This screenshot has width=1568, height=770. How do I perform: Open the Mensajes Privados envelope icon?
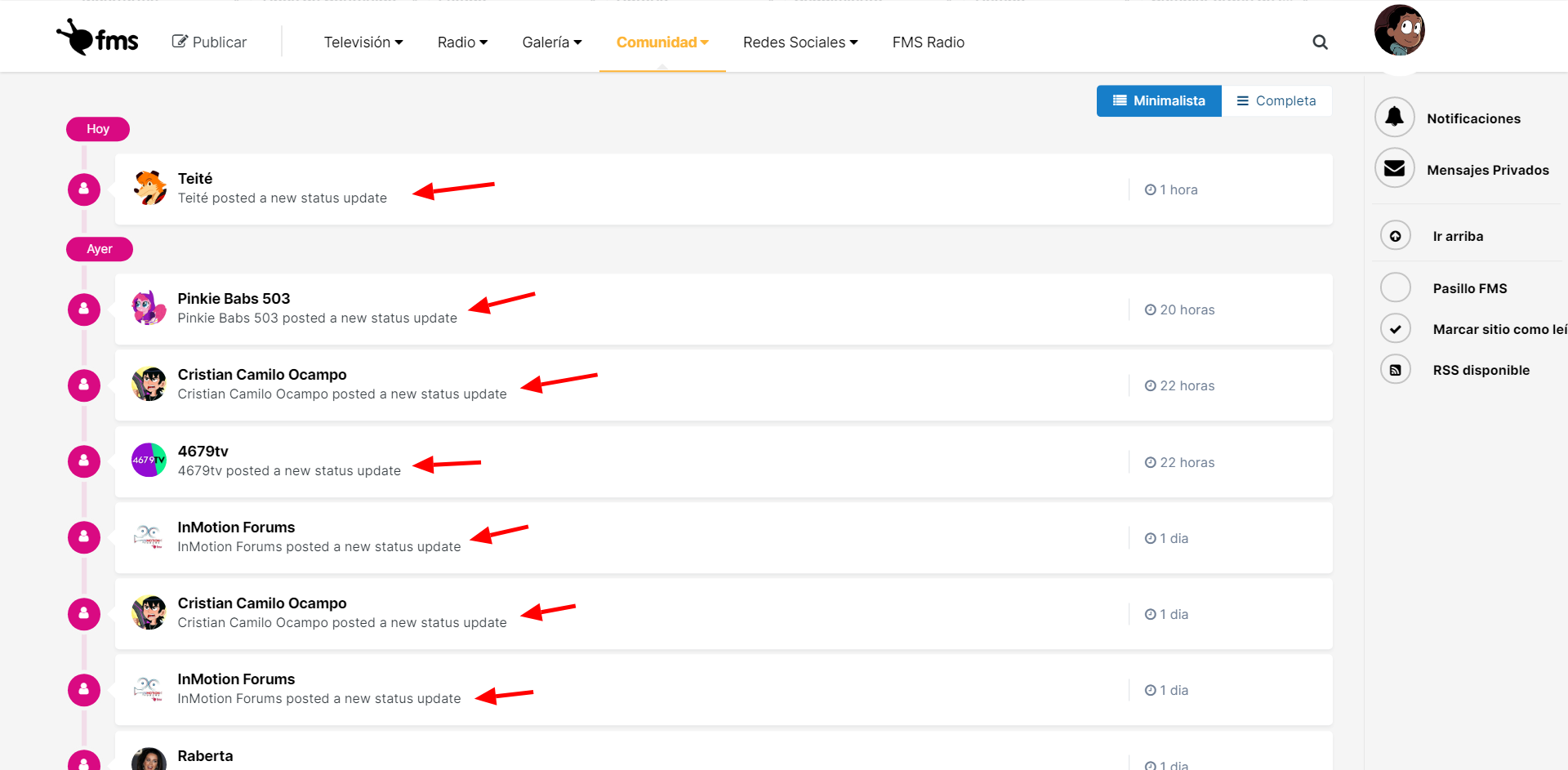(x=1395, y=169)
